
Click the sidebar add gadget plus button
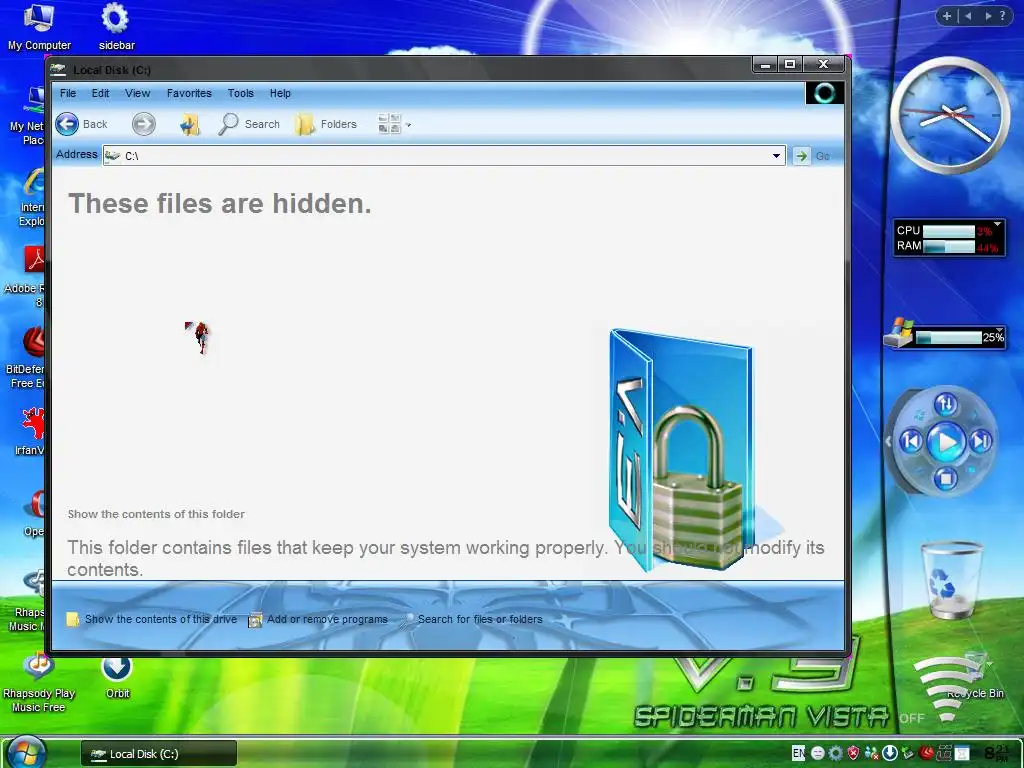[x=946, y=16]
